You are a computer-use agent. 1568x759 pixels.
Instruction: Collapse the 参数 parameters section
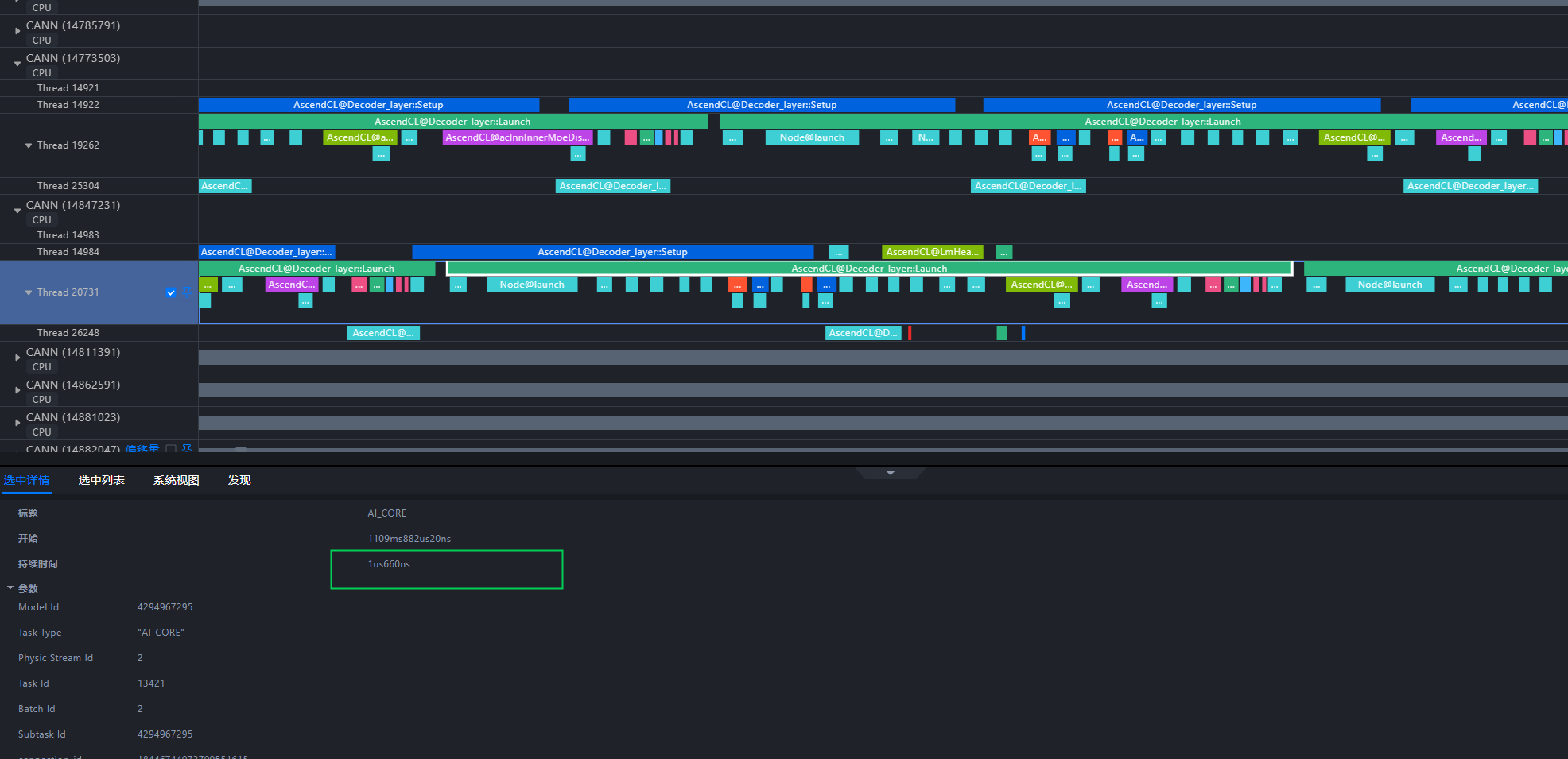tap(10, 588)
